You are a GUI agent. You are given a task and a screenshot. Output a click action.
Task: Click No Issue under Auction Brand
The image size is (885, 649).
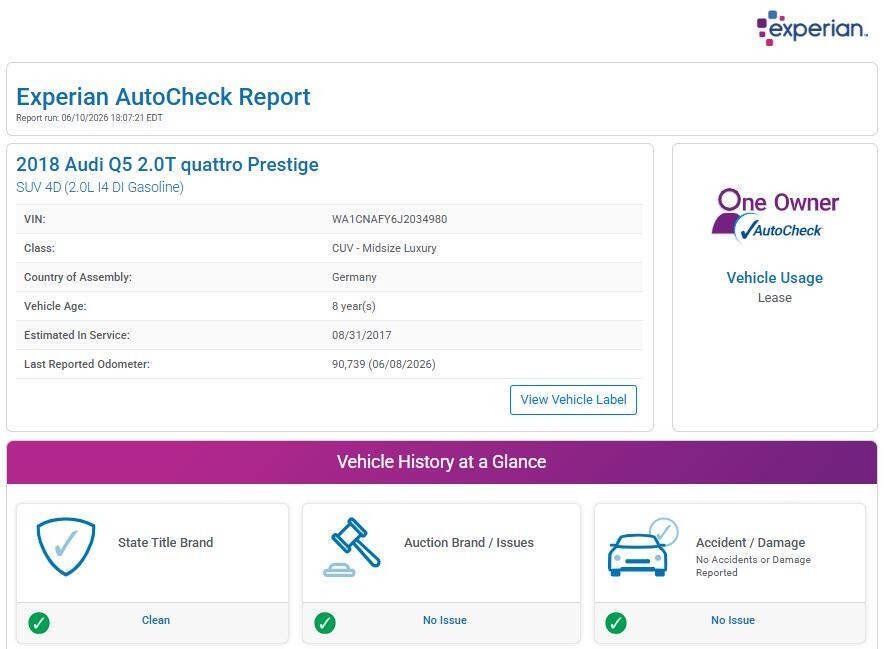point(445,620)
